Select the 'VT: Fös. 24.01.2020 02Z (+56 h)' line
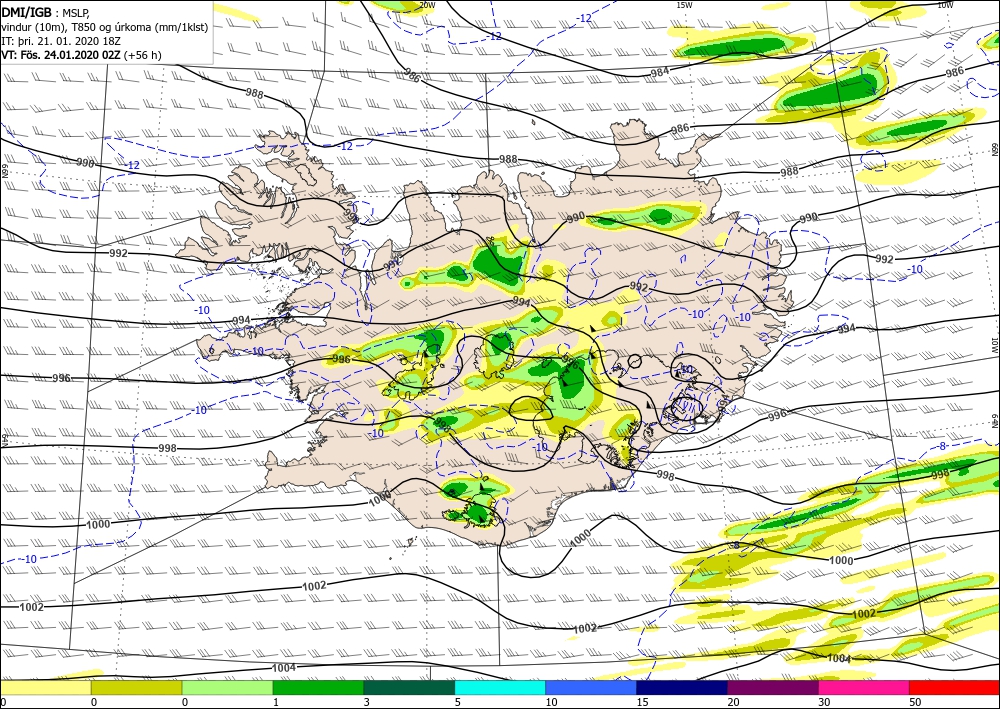1000x709 pixels. (x=82, y=55)
